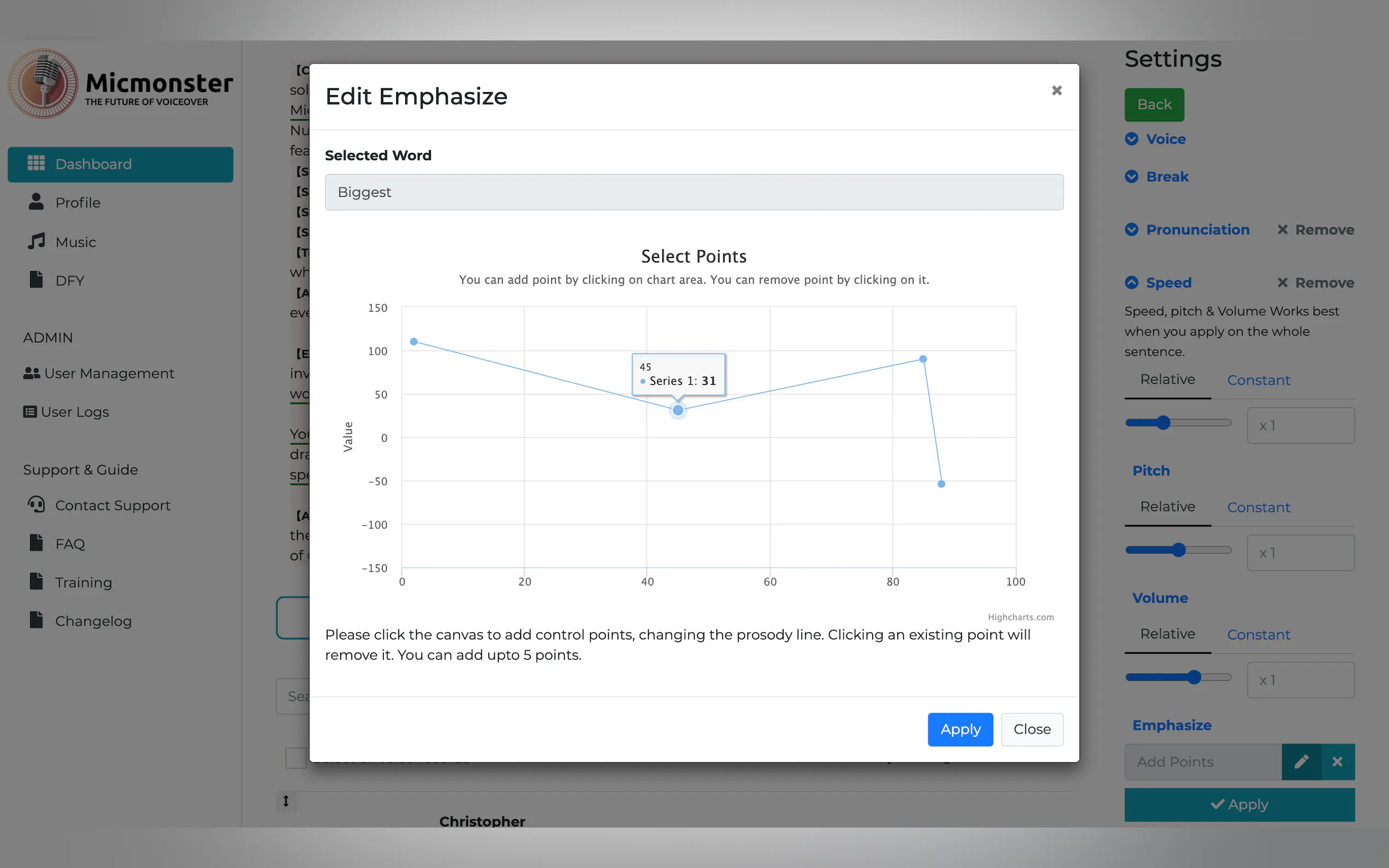Click the Profile person icon

click(36, 202)
